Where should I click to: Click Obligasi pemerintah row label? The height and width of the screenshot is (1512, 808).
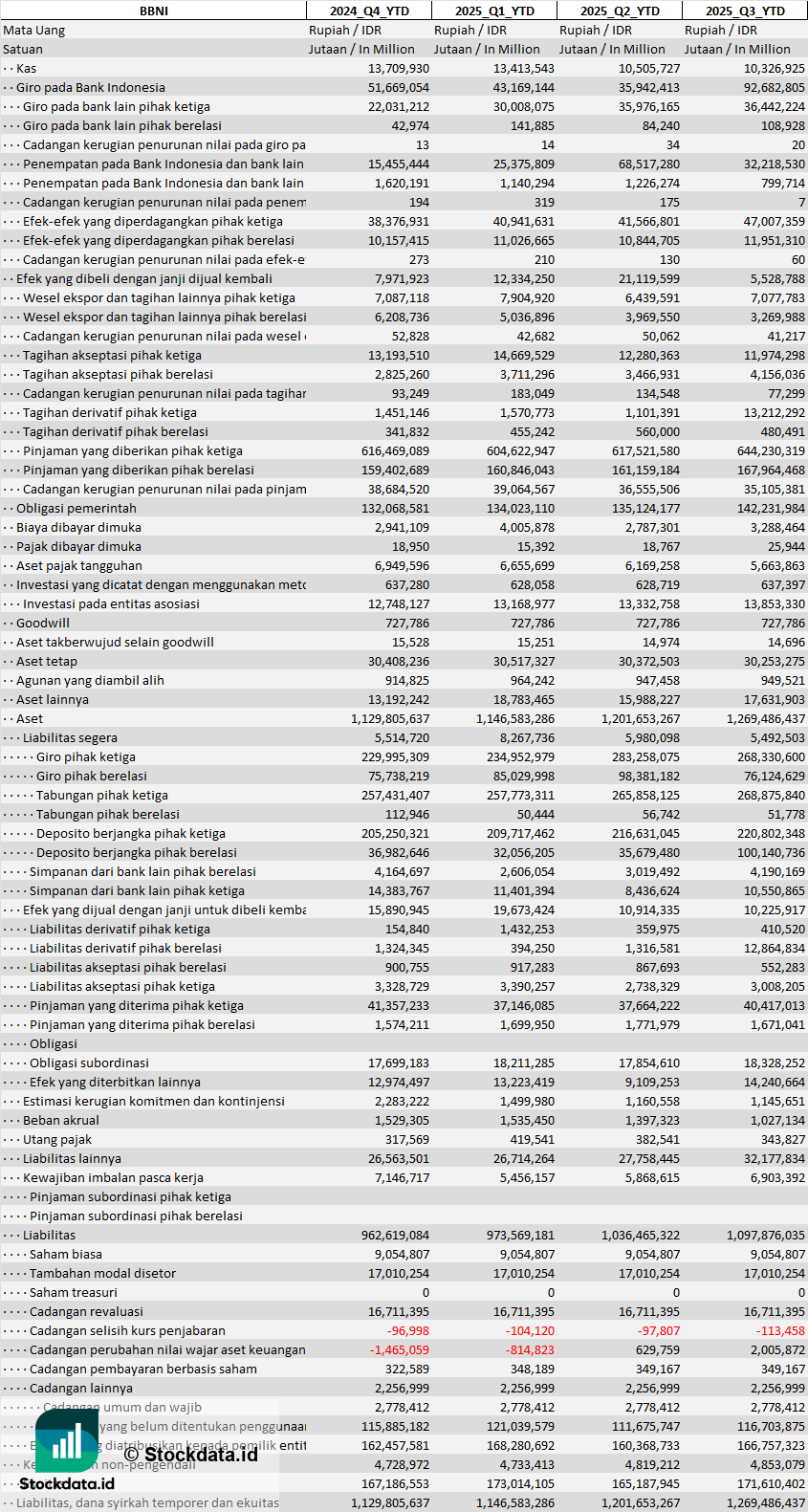click(x=76, y=508)
